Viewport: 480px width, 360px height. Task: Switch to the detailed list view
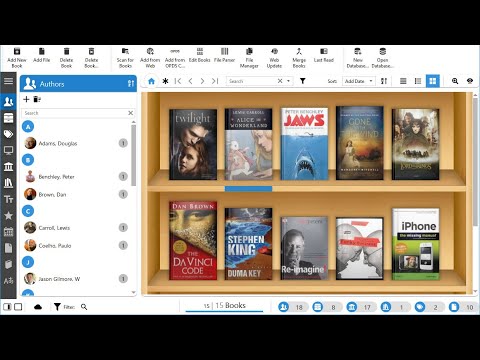pyautogui.click(x=418, y=81)
